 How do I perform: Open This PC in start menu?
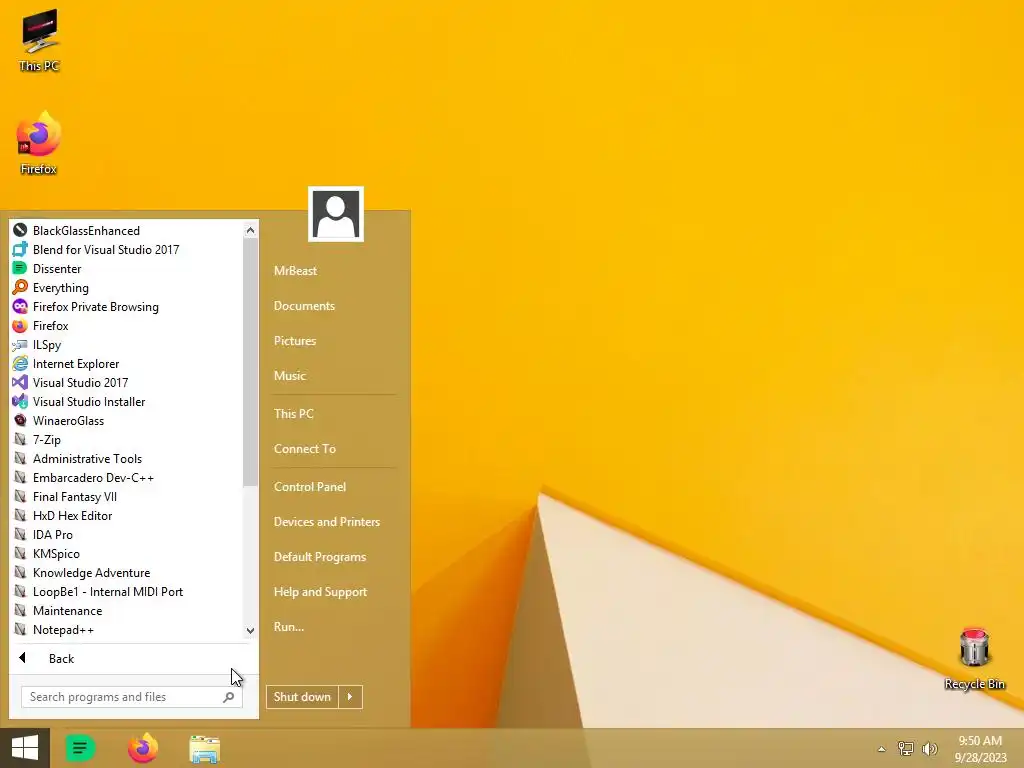coord(294,413)
